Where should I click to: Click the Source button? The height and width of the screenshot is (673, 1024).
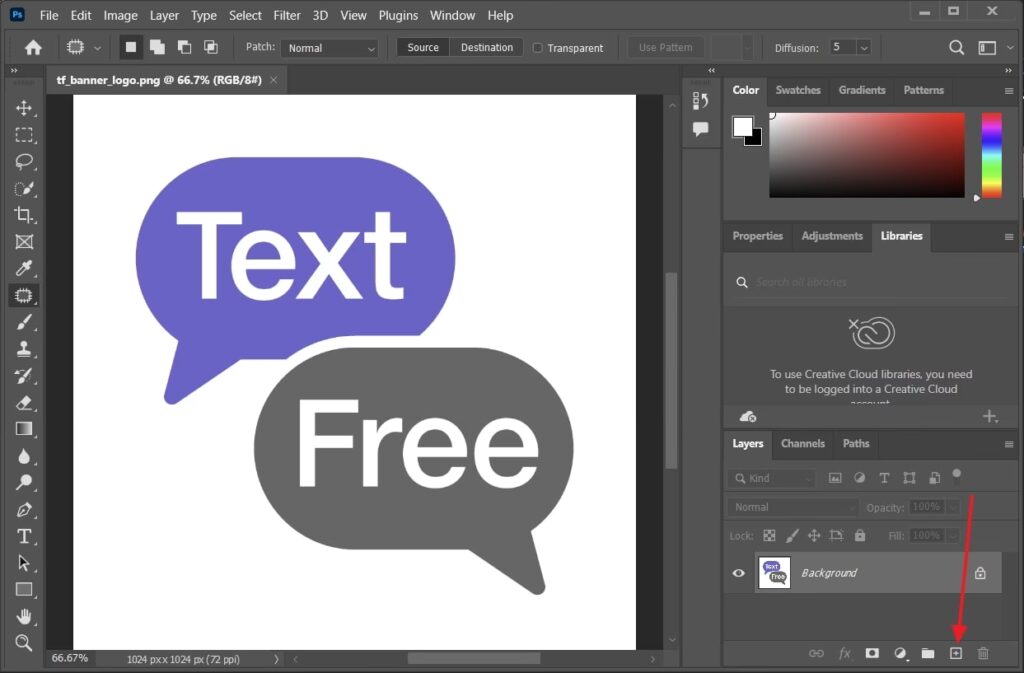click(423, 48)
